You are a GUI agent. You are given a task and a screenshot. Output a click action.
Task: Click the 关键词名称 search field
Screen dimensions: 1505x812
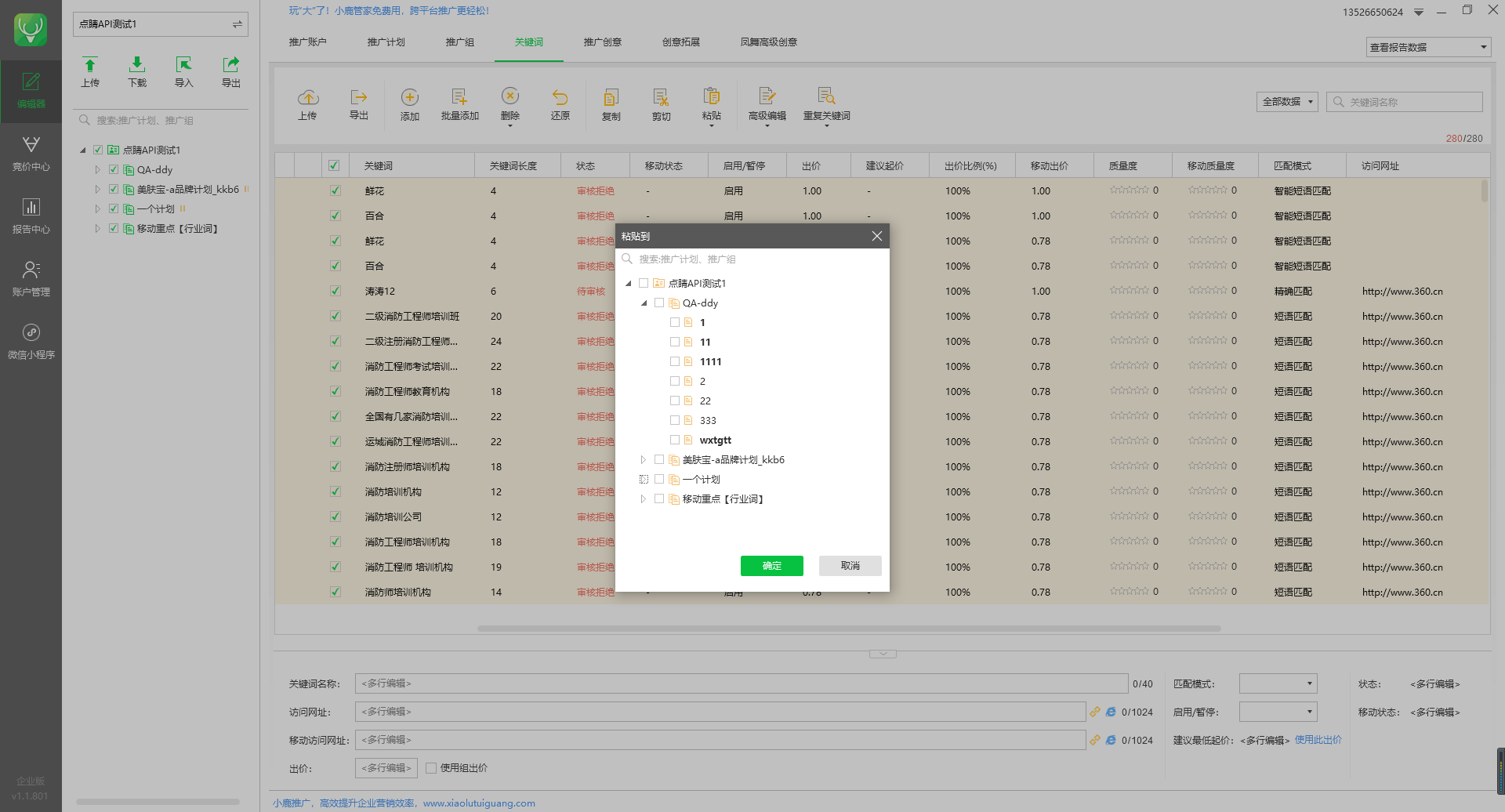[1405, 102]
